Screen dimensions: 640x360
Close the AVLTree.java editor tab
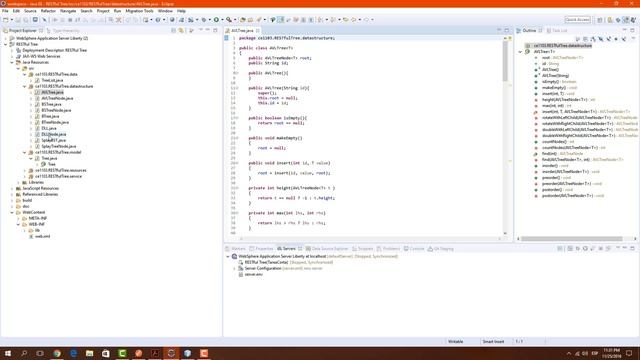(258, 31)
